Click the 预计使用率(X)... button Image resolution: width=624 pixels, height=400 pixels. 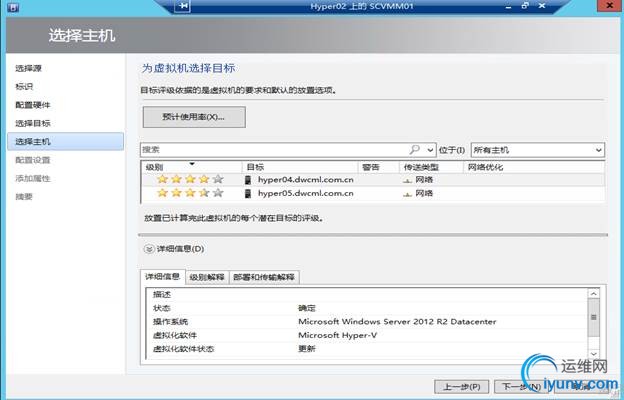[x=194, y=117]
